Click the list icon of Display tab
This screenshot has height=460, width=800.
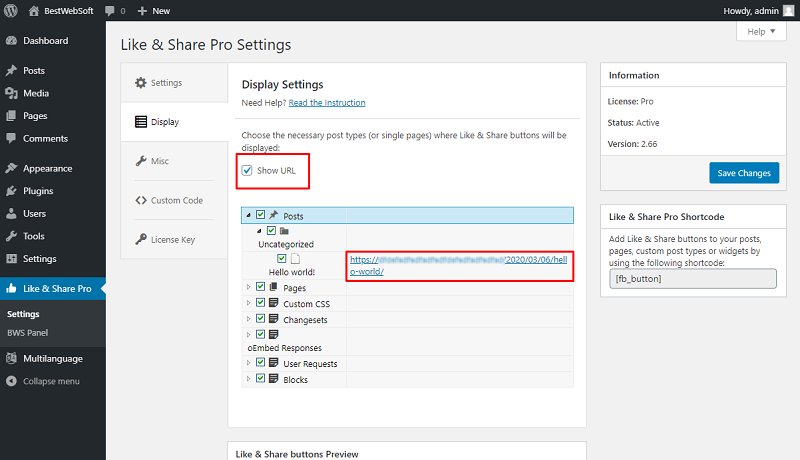[141, 122]
